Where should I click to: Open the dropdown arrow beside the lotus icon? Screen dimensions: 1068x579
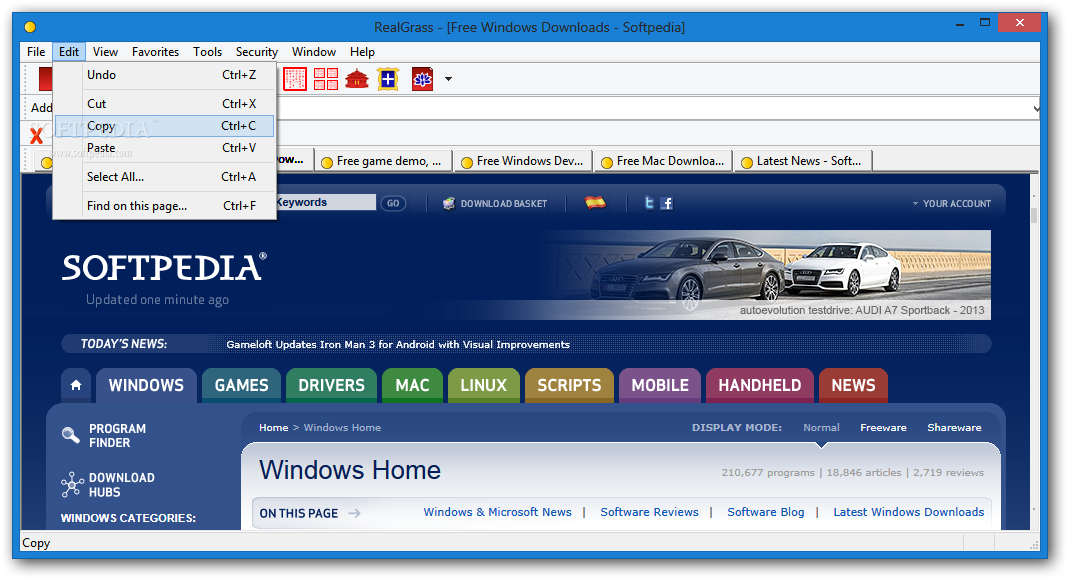pyautogui.click(x=448, y=79)
